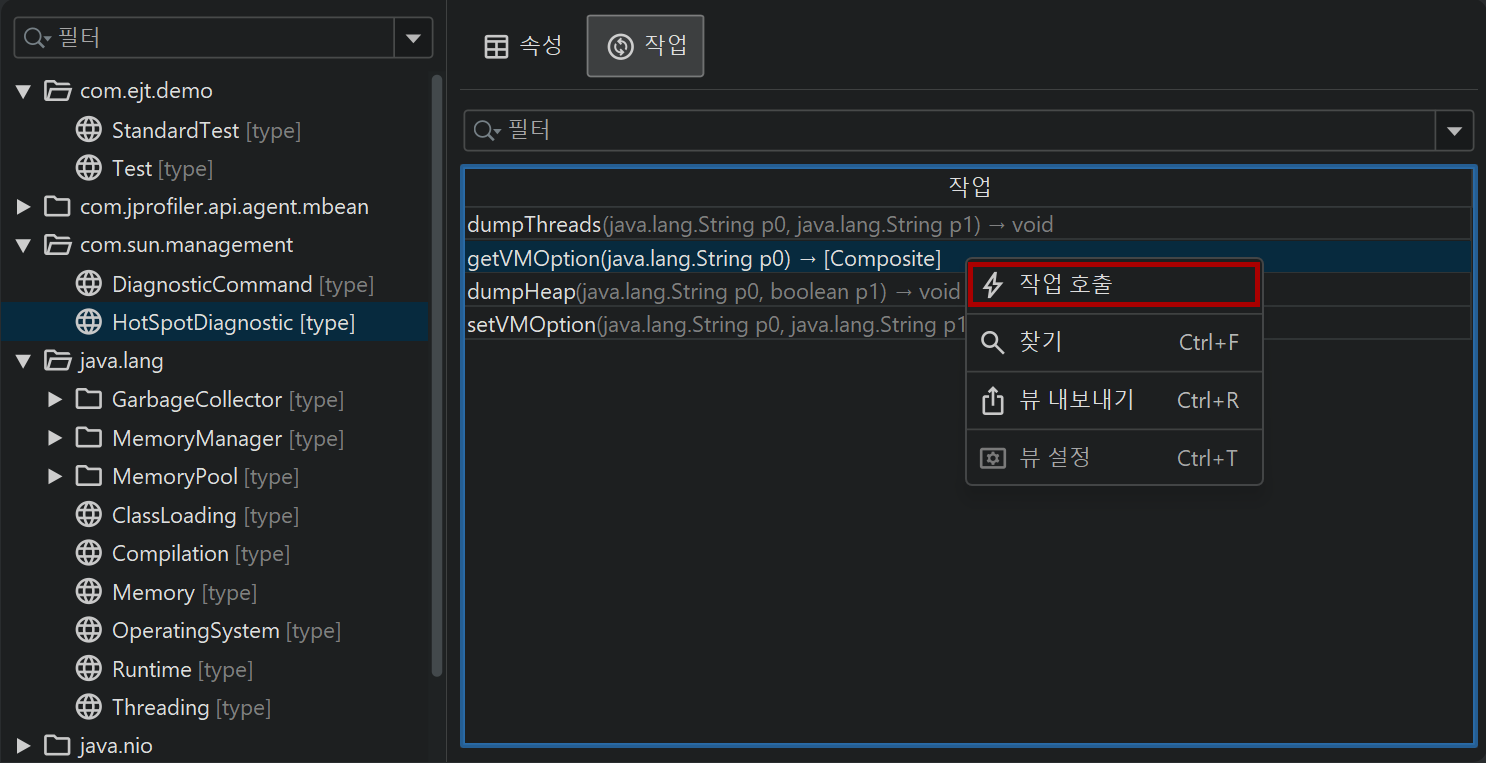Click the folder icon of com.sun.management
This screenshot has width=1486, height=763.
(x=57, y=245)
